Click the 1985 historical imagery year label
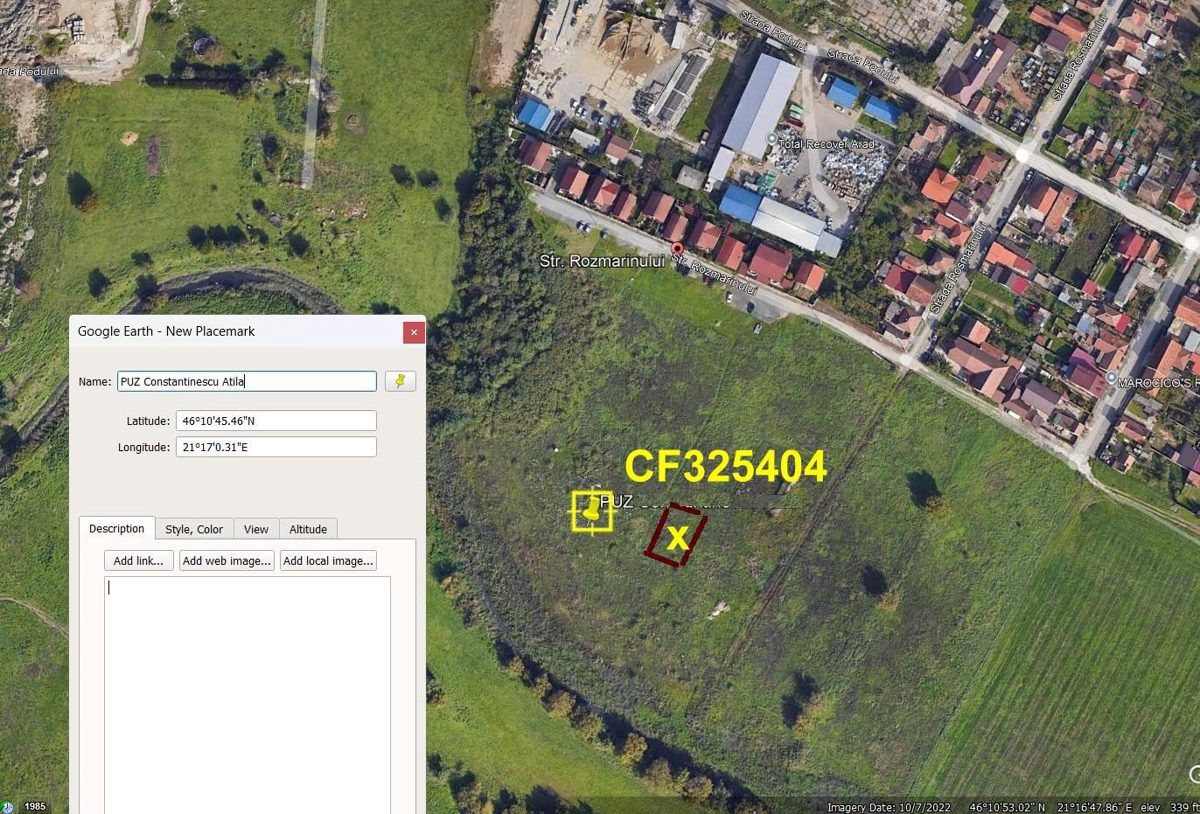This screenshot has width=1200, height=814. [35, 807]
